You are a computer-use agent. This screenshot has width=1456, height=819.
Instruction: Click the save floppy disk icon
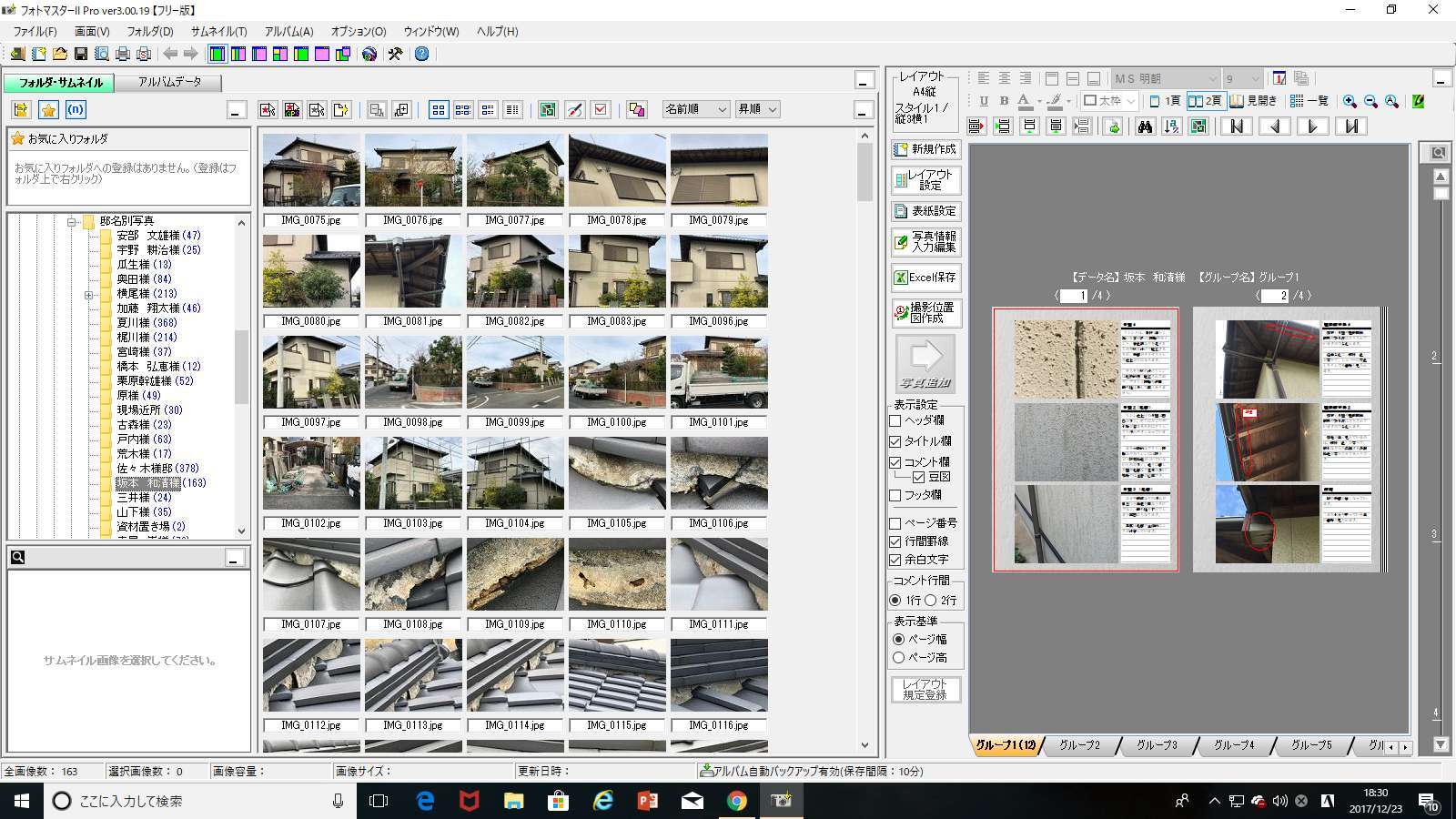click(81, 55)
